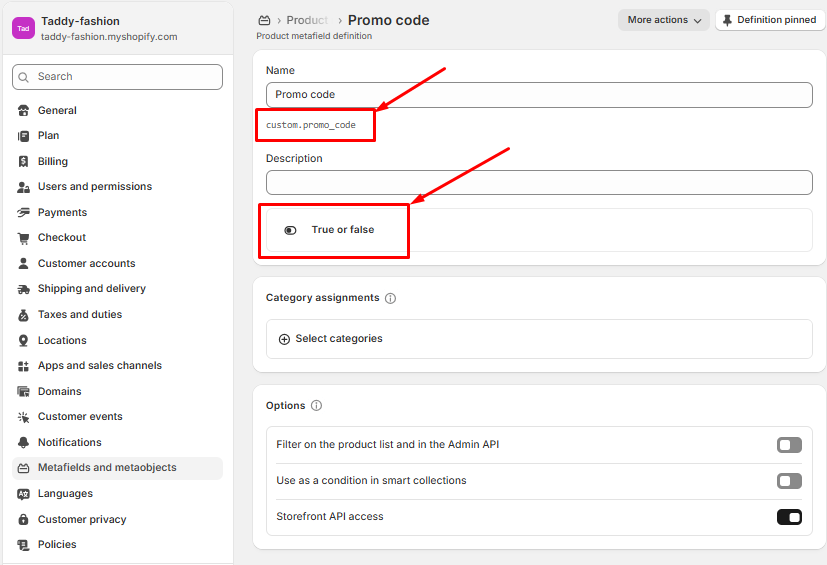The height and width of the screenshot is (565, 827).
Task: Disable Storefront API access toggle
Action: pyautogui.click(x=789, y=517)
